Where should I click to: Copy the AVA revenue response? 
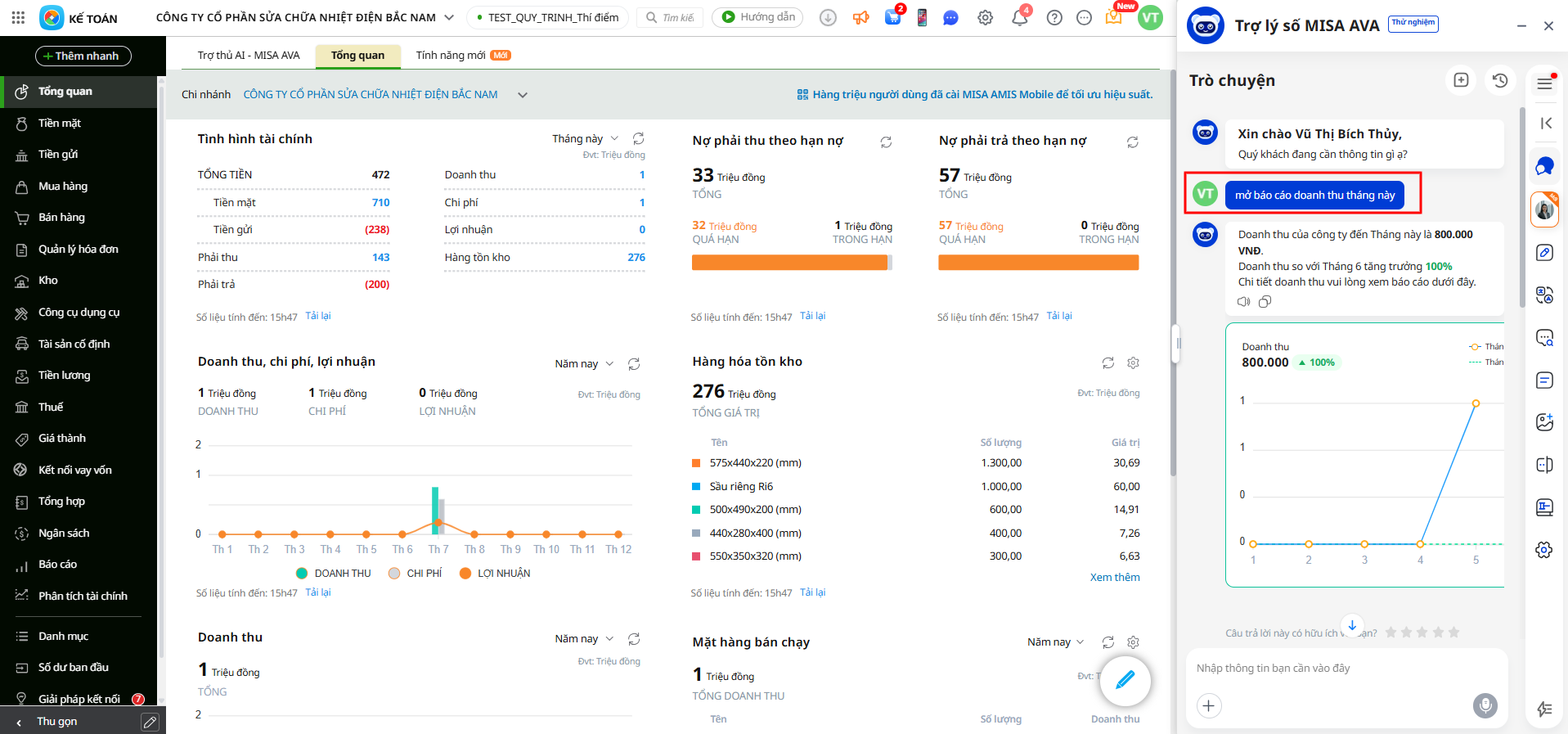coord(1265,302)
